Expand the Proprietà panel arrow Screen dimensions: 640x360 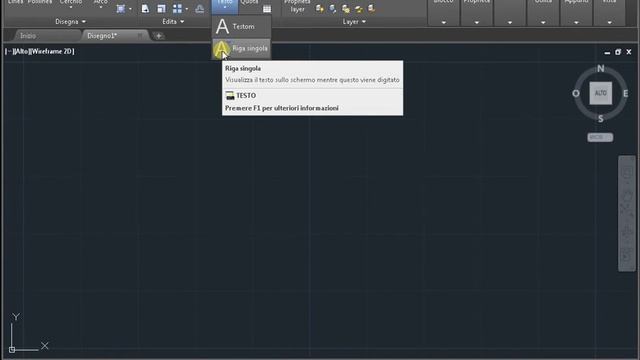(477, 22)
